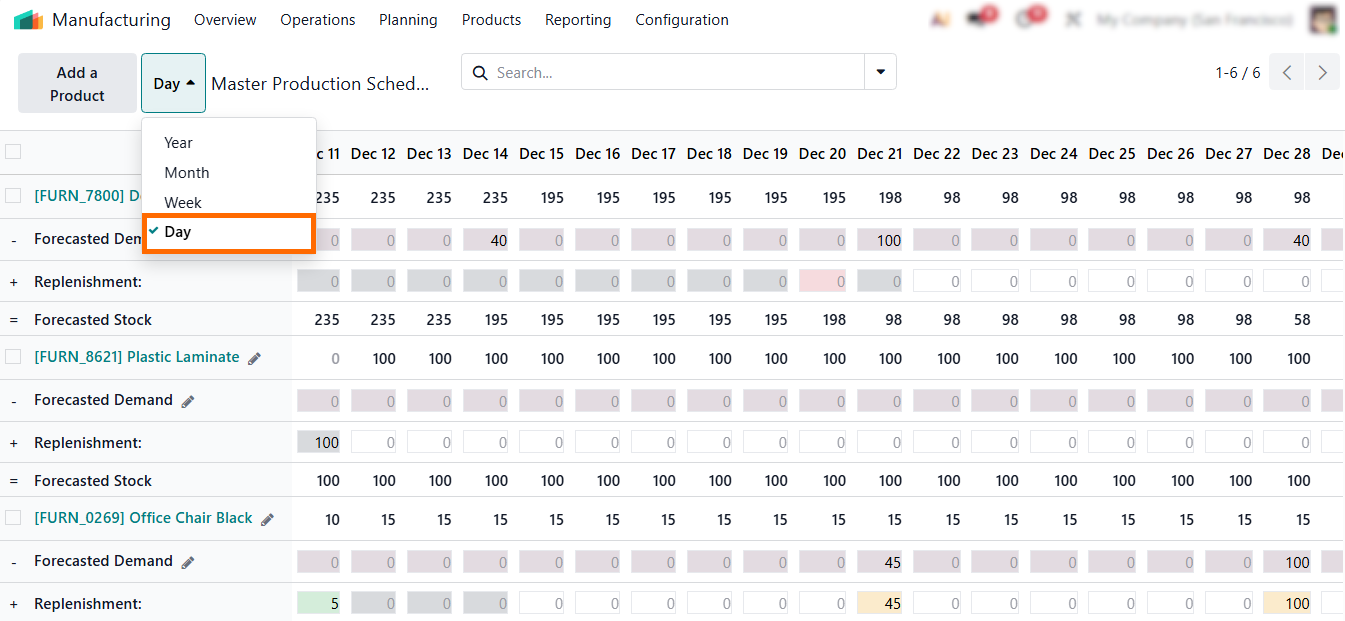The width and height of the screenshot is (1345, 621).
Task: Edit Forecasted Demand under Plastic Laminate
Action: pos(188,401)
